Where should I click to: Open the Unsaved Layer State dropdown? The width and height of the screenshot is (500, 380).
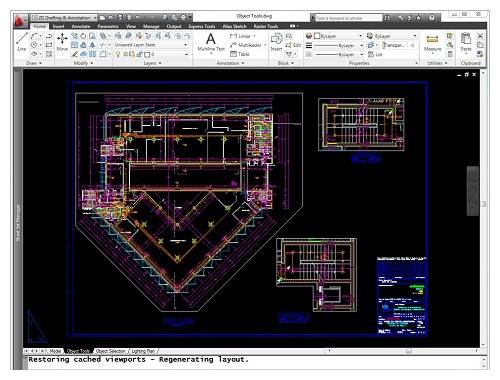[x=151, y=45]
